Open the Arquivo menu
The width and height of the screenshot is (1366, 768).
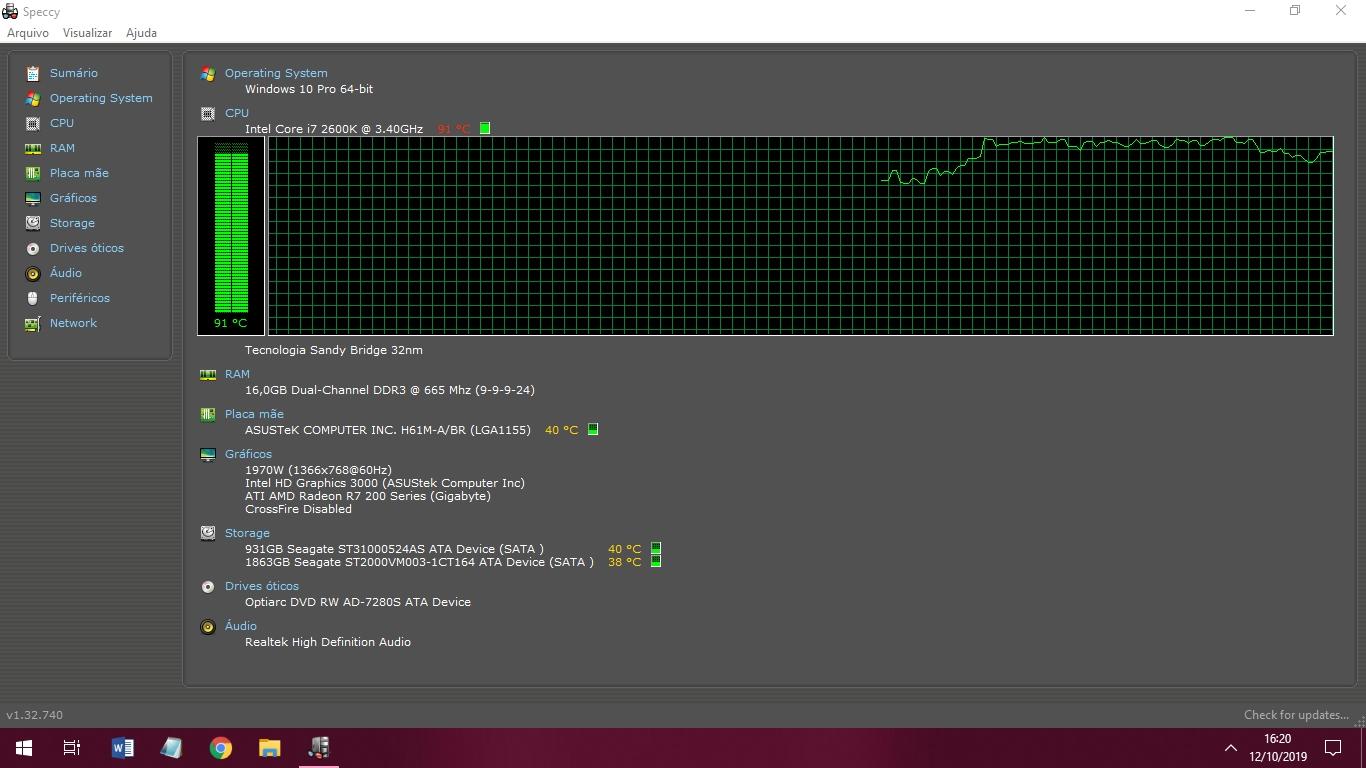pos(28,33)
